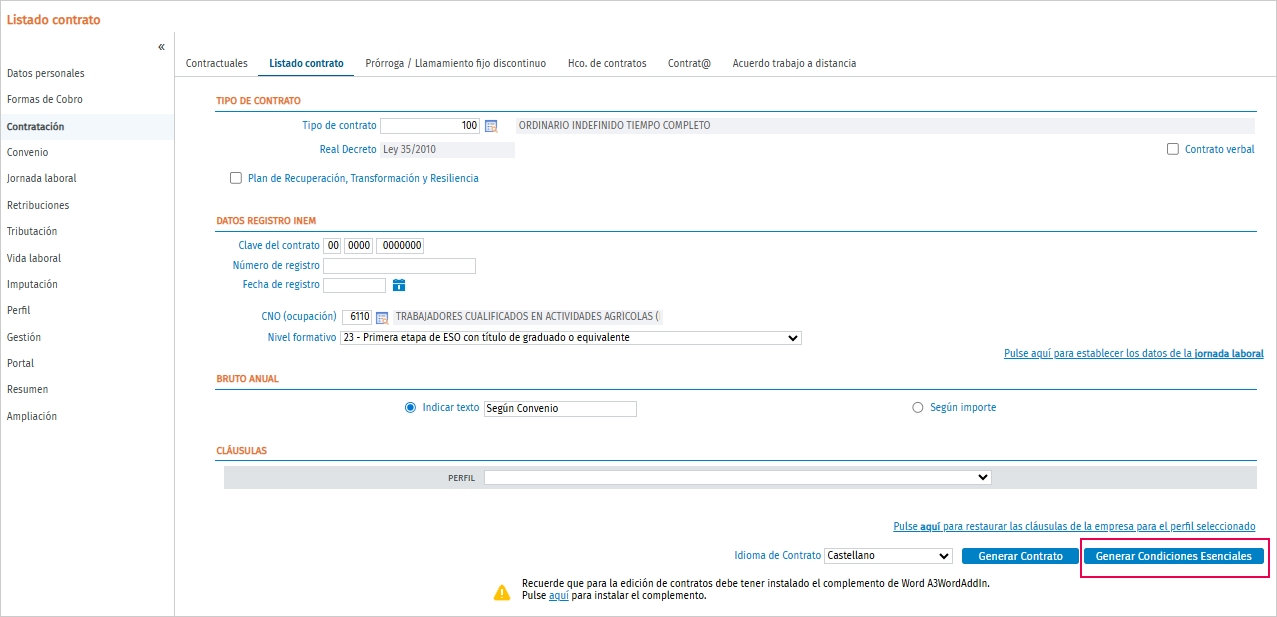Image resolution: width=1277 pixels, height=617 pixels.
Task: Click the Tipo de contrato code field
Action: (430, 126)
